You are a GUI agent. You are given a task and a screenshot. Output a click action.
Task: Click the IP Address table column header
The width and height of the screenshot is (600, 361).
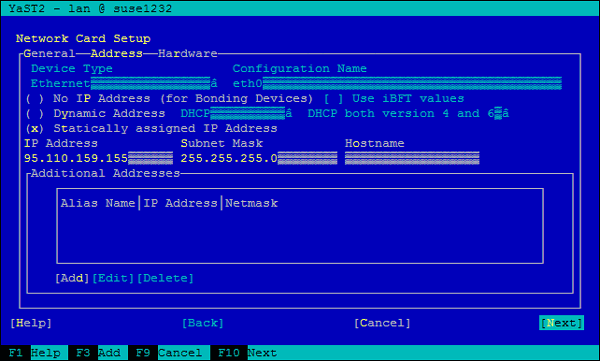(180, 203)
